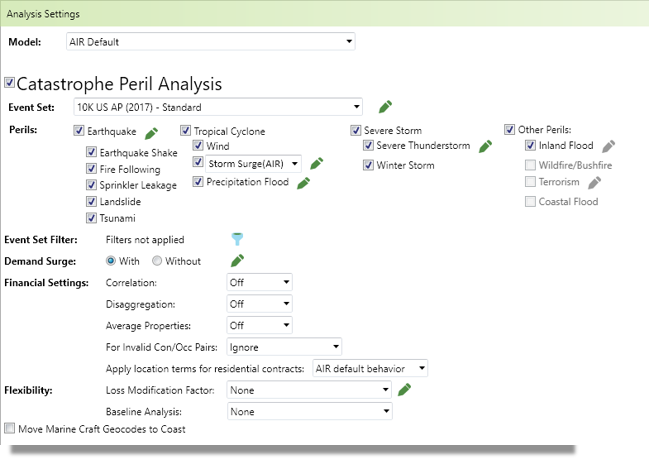Viewport: 649px width, 460px height.
Task: Open the Correlation dropdown
Action: point(260,282)
